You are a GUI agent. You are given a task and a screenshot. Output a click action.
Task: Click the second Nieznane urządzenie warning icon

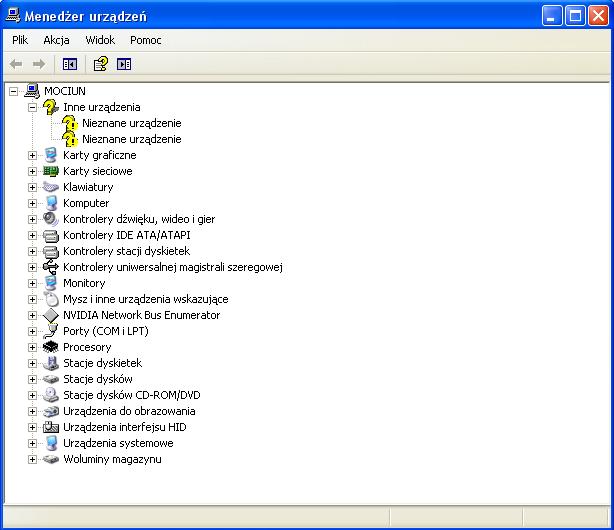70,139
